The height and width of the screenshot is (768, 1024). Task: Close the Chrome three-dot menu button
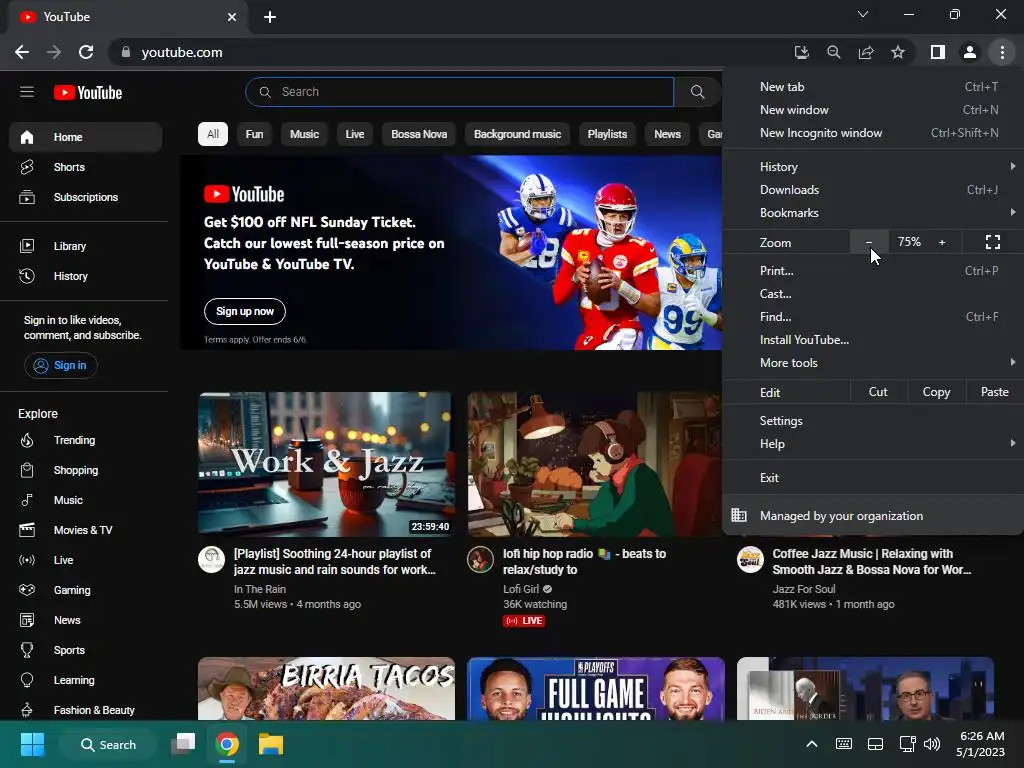[x=1002, y=52]
